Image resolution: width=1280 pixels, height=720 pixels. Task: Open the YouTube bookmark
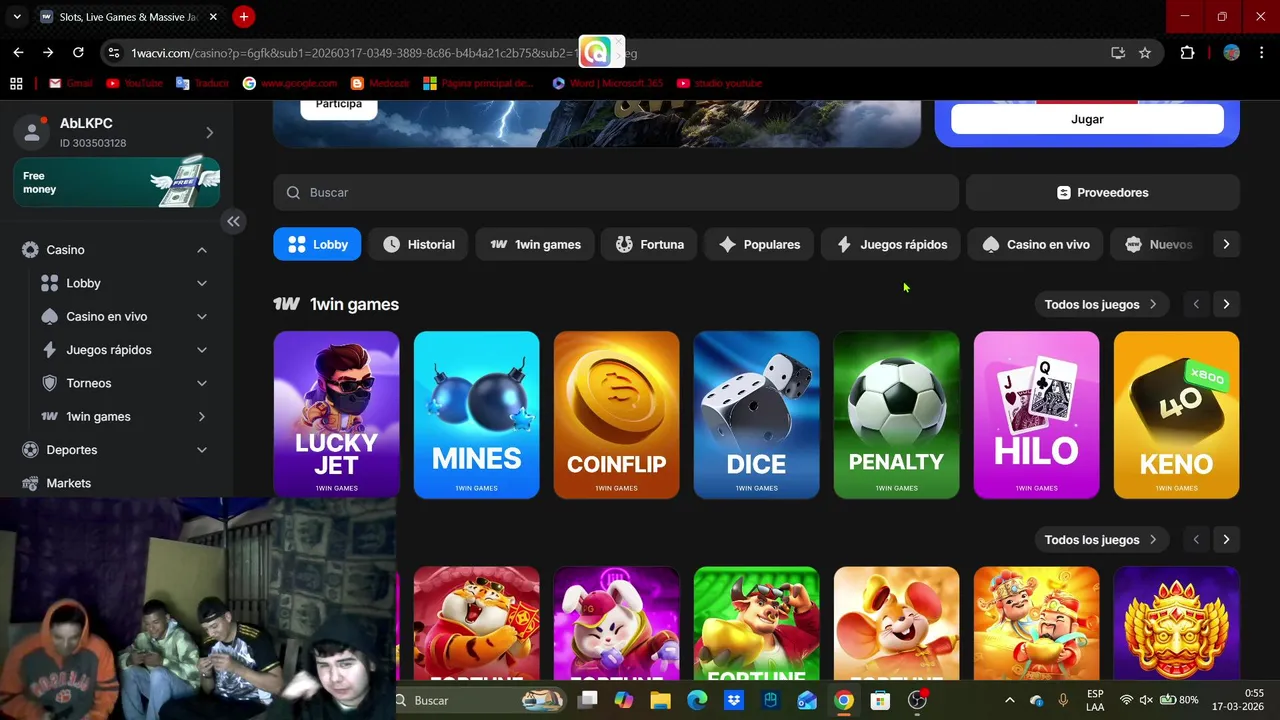(134, 83)
